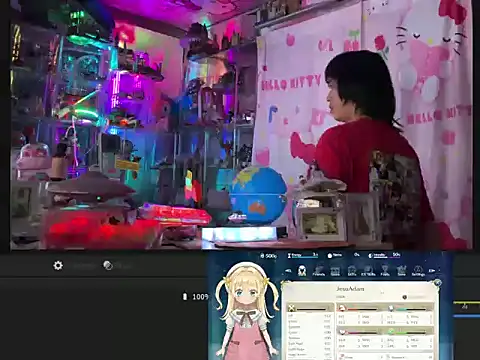Click the overlapping circles filter icon
The width and height of the screenshot is (480, 360).
point(108,265)
